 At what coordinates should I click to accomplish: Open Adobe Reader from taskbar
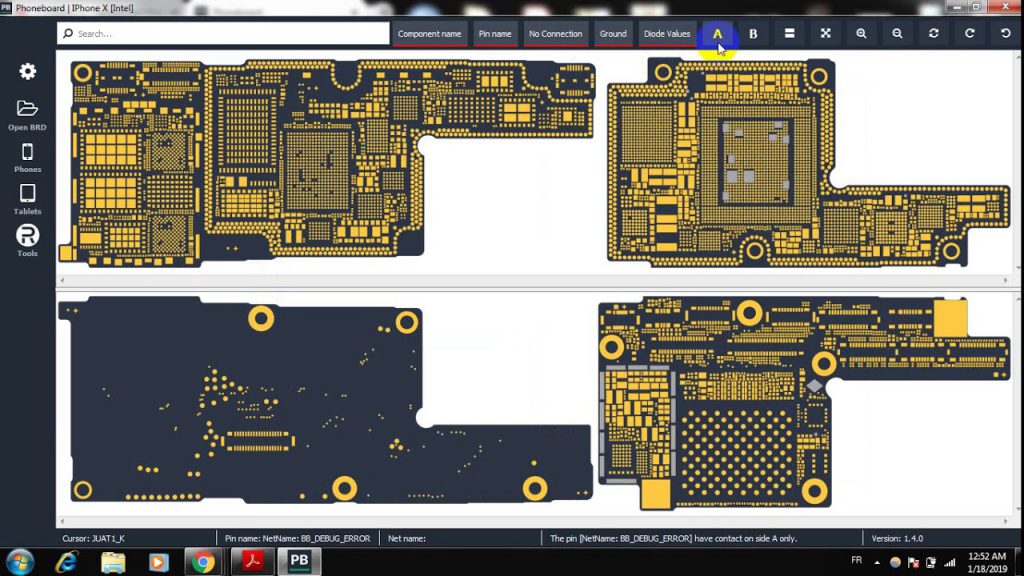pos(253,562)
